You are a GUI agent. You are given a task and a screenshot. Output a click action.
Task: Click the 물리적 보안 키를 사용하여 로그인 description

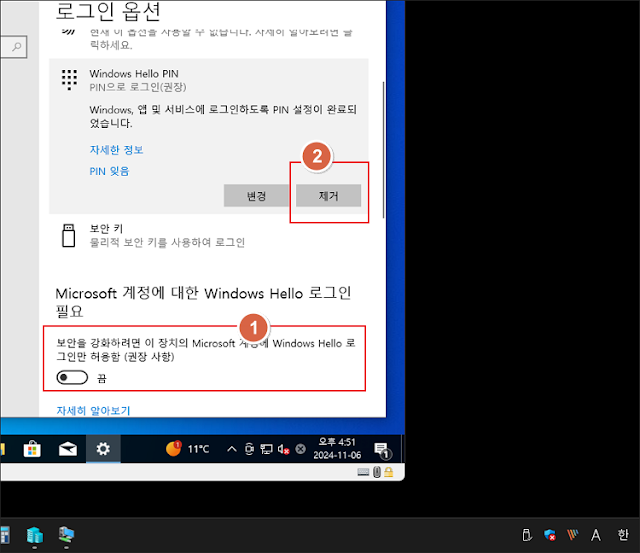click(167, 242)
